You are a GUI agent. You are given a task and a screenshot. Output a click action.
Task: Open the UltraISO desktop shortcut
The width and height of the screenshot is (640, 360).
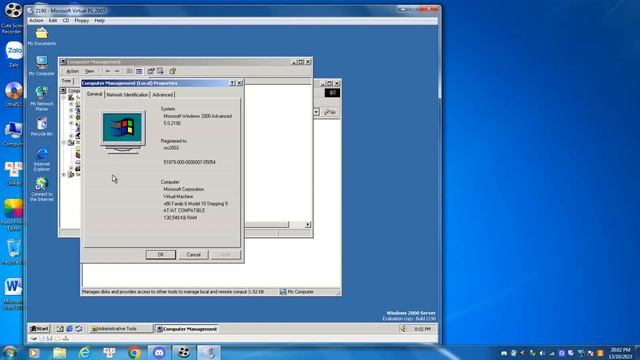(x=13, y=93)
